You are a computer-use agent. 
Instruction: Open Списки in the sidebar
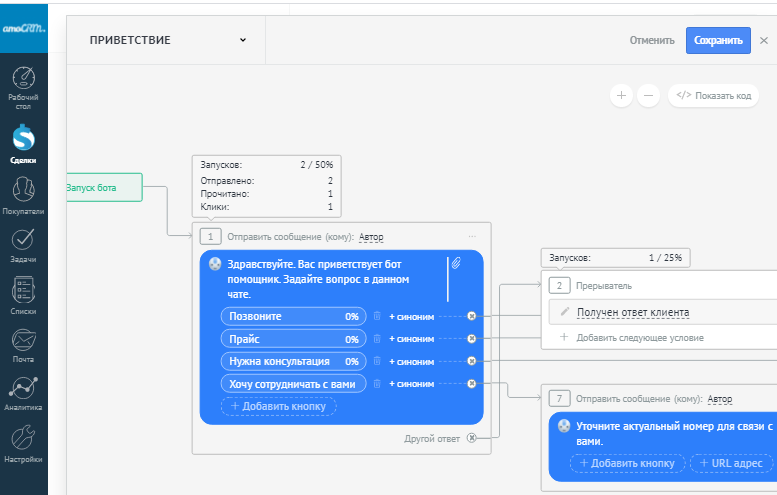[23, 293]
